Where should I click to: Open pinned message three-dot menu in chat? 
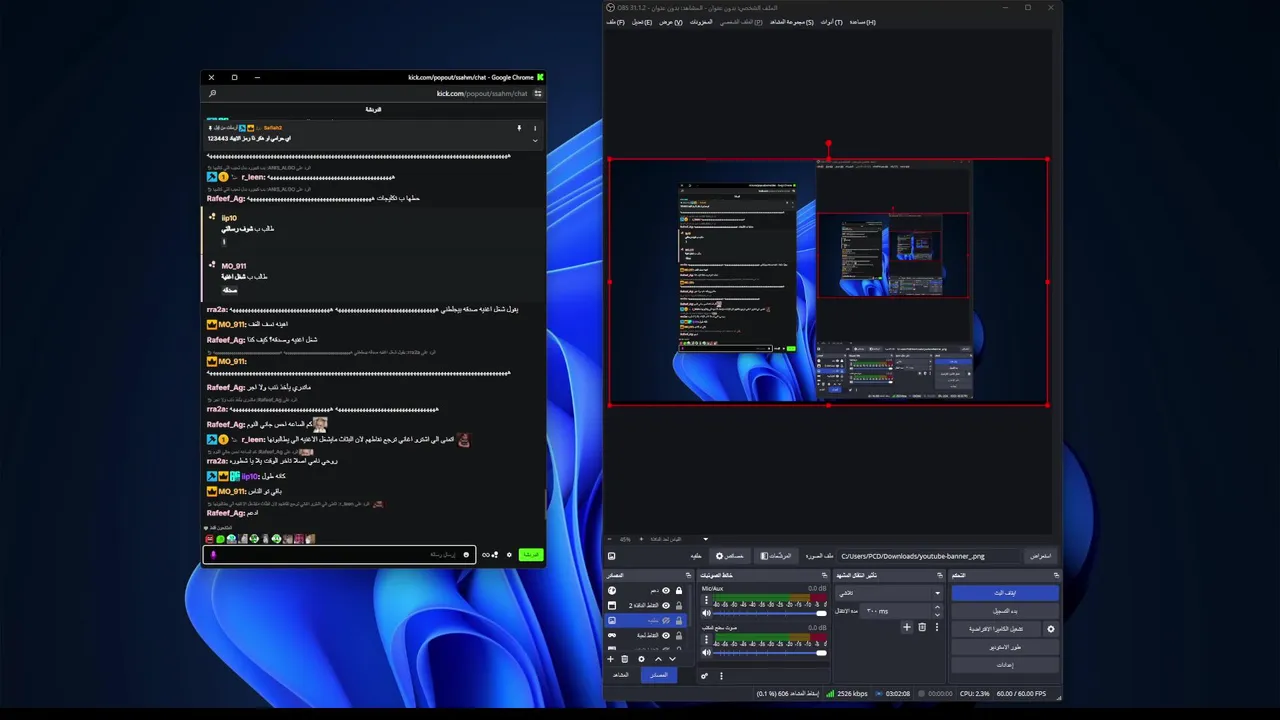(535, 128)
